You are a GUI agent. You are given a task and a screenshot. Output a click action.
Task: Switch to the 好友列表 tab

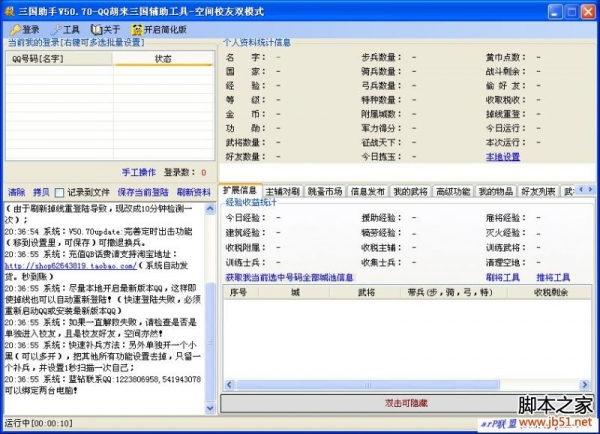click(538, 191)
